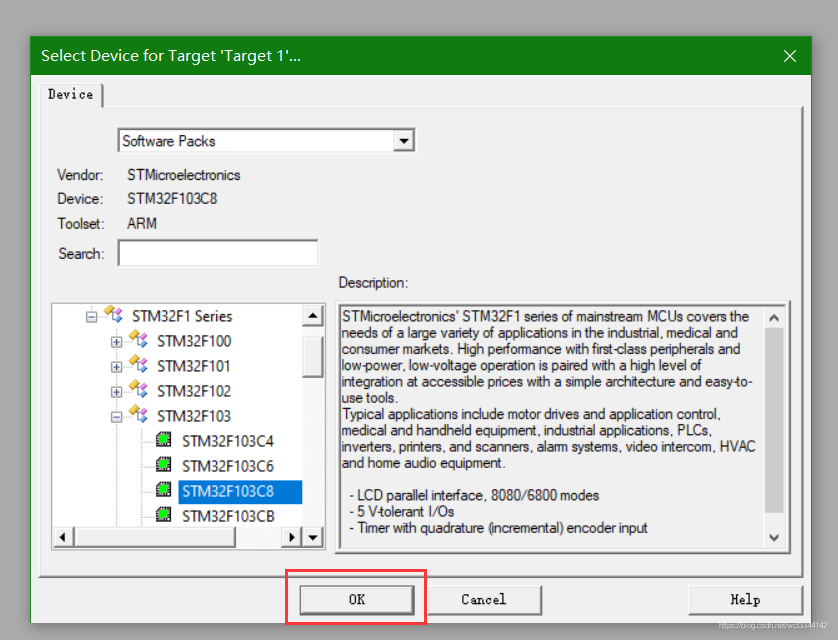
Task: Click the chip icon beside STM32F103C4
Action: (164, 440)
